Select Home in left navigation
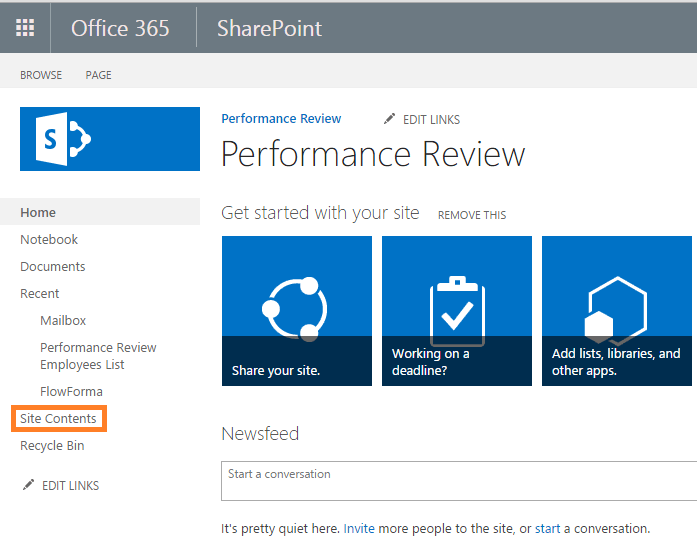This screenshot has height=555, width=697. click(x=38, y=212)
